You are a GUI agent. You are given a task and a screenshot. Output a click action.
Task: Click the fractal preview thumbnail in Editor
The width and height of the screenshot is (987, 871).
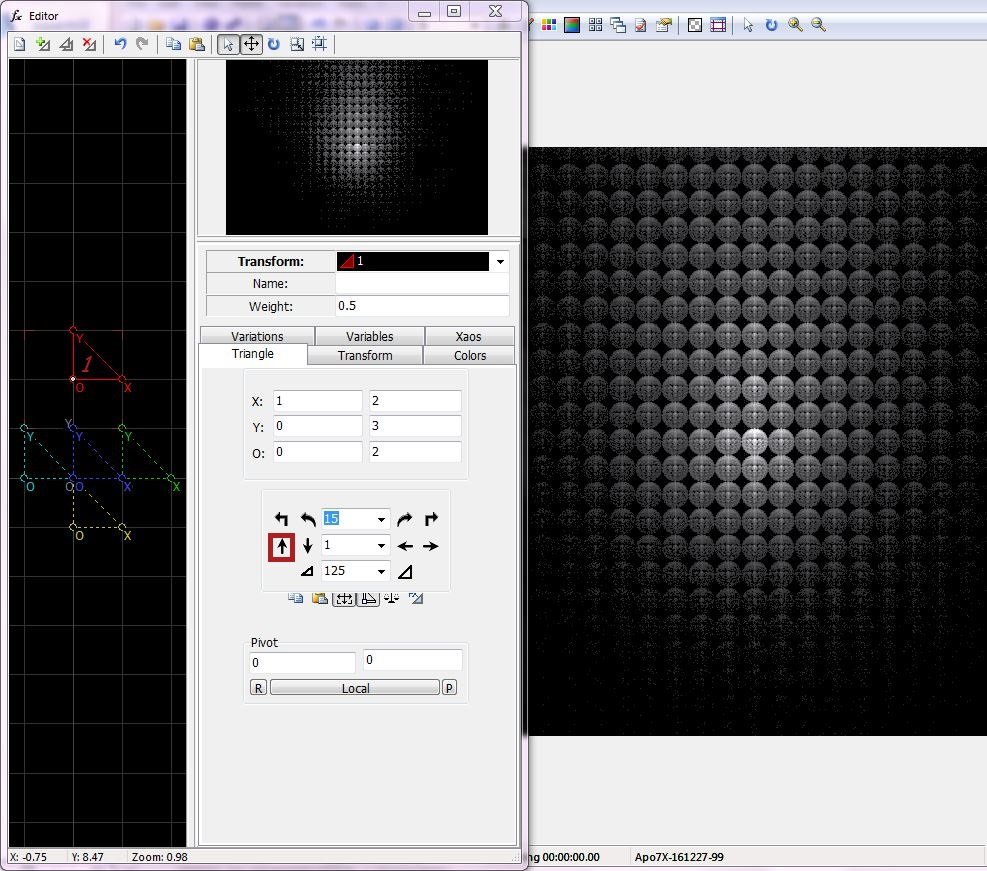click(x=357, y=147)
